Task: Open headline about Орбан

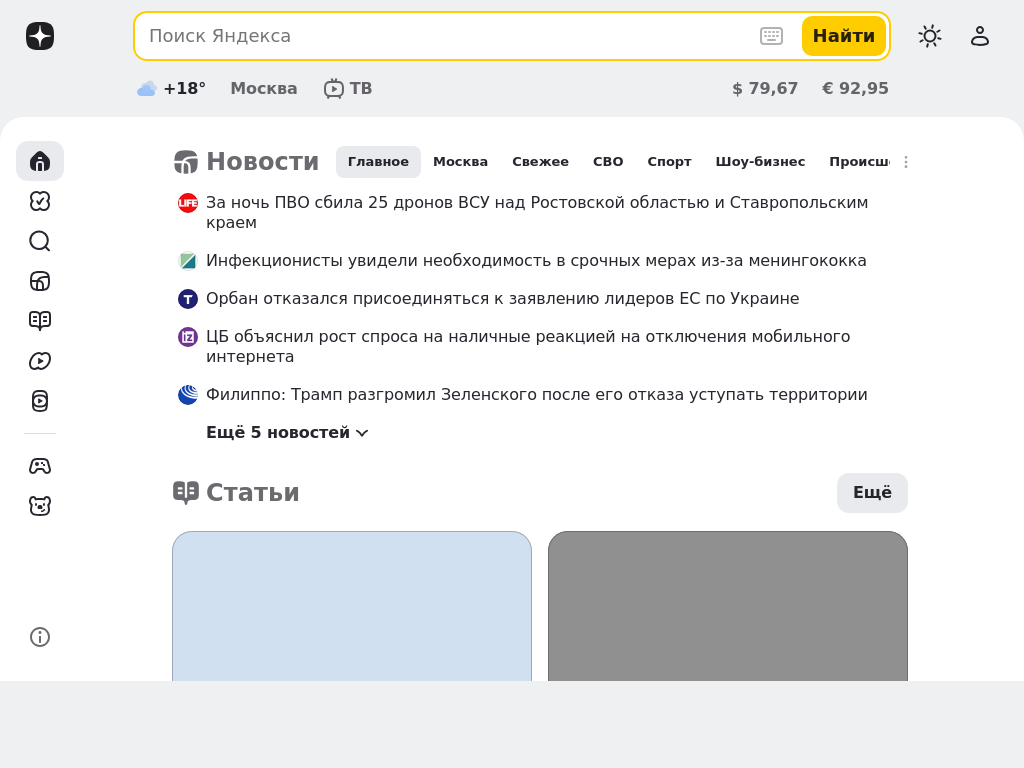Action: click(x=503, y=298)
